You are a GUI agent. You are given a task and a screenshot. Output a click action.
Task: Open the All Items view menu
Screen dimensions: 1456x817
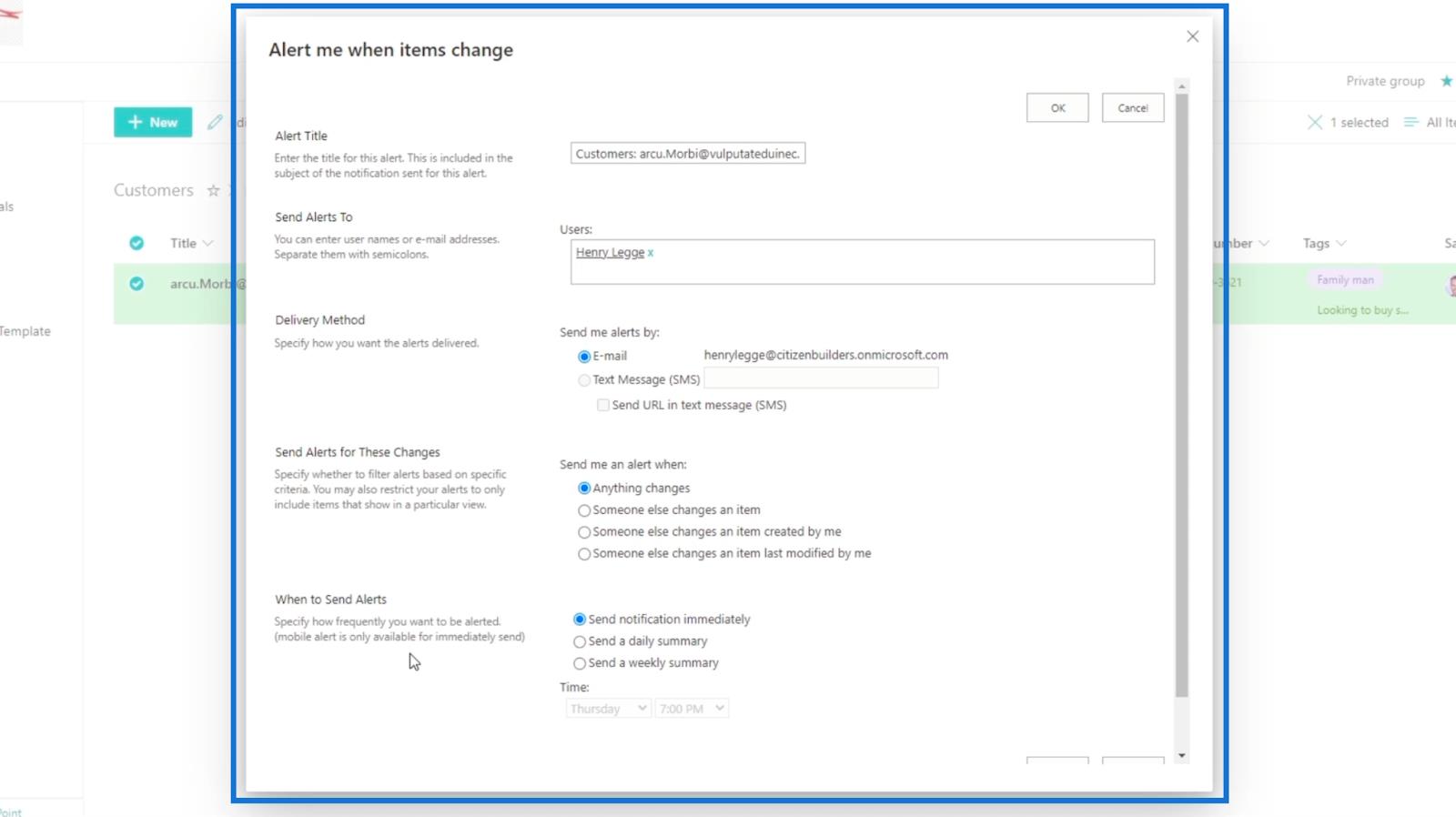coord(1431,122)
